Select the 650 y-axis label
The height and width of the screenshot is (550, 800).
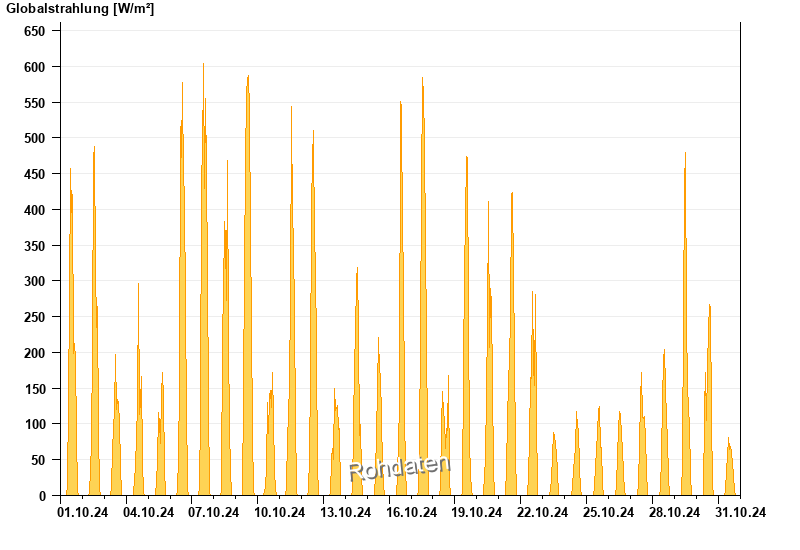pyautogui.click(x=35, y=31)
